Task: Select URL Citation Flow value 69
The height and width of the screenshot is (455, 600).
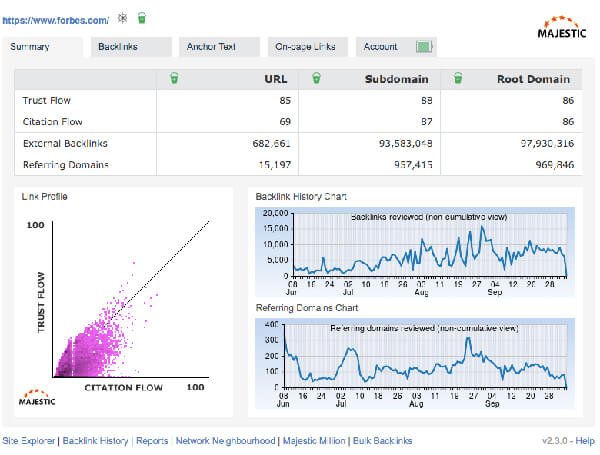Action: click(285, 122)
